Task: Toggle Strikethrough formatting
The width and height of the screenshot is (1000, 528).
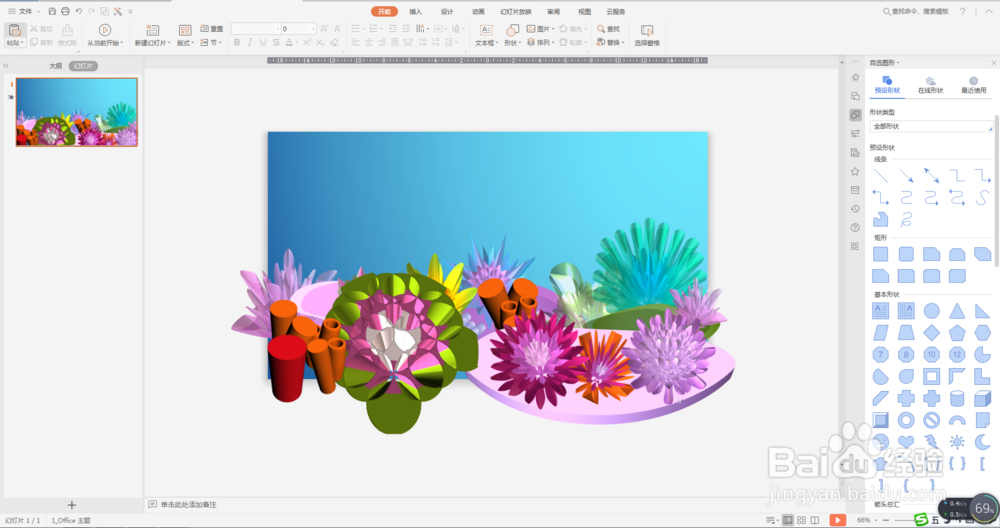Action: tap(276, 43)
